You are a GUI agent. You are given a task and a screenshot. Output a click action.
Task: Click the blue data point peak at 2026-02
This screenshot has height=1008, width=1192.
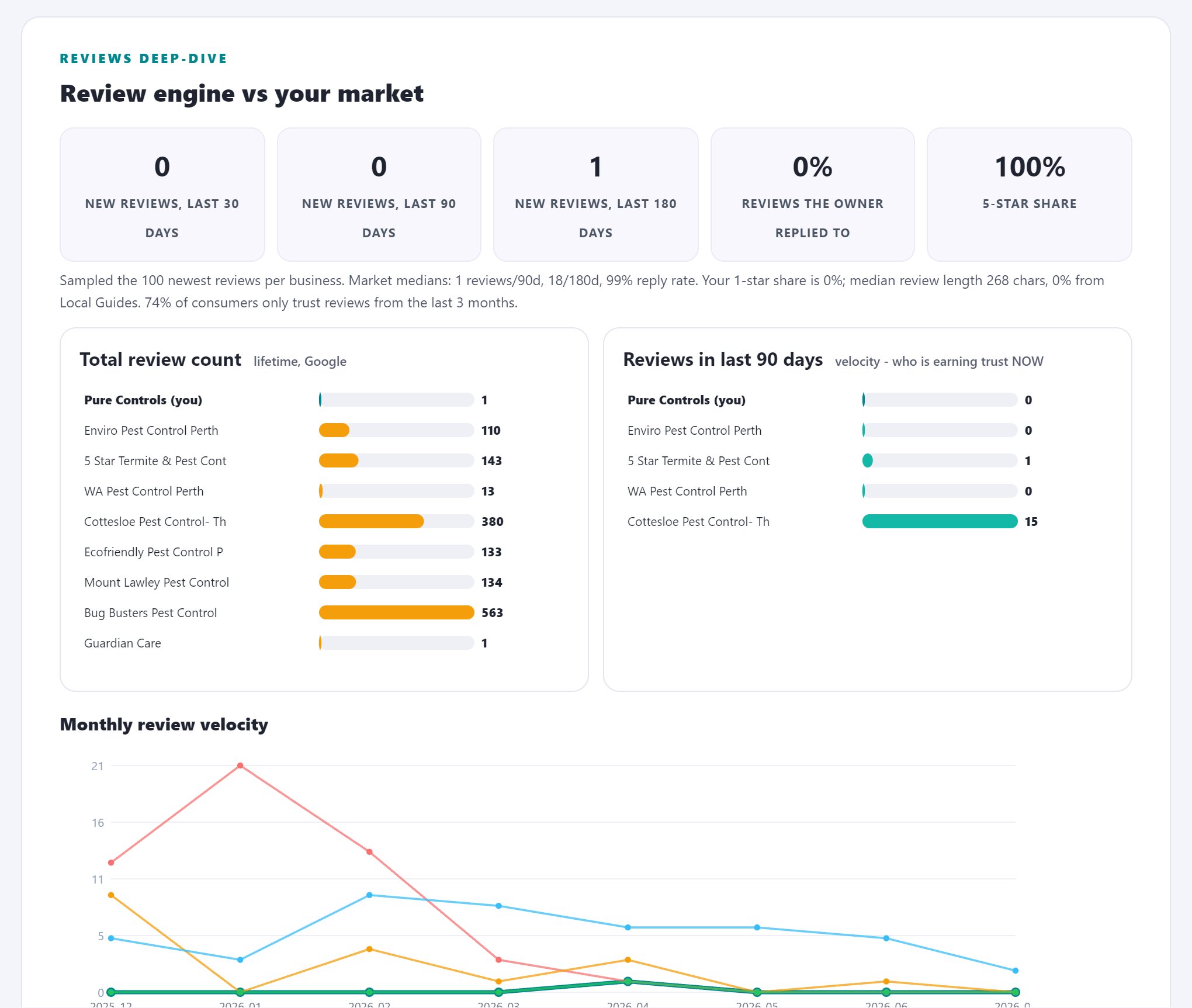[x=369, y=895]
